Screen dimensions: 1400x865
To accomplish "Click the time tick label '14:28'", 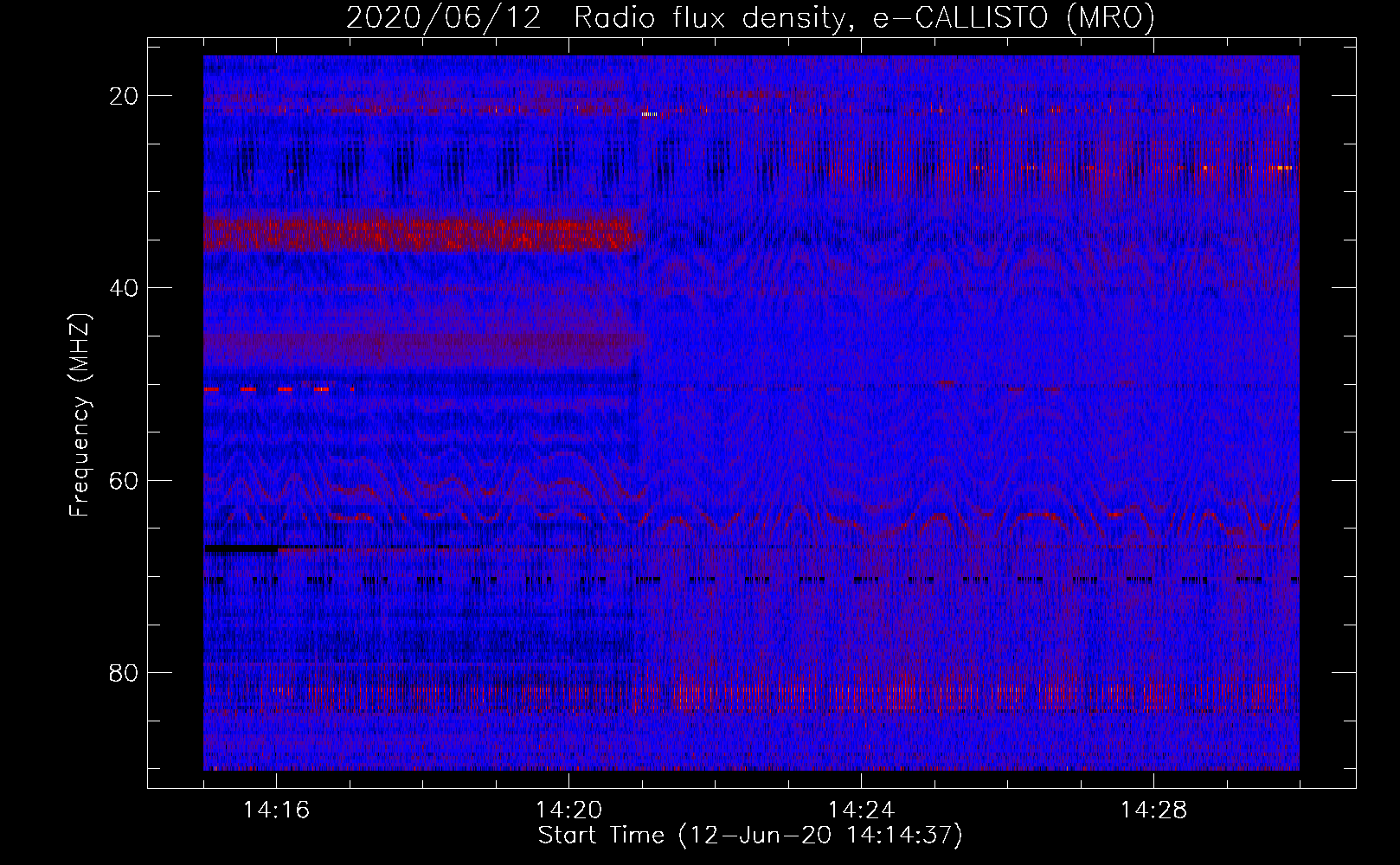I will click(x=1154, y=811).
